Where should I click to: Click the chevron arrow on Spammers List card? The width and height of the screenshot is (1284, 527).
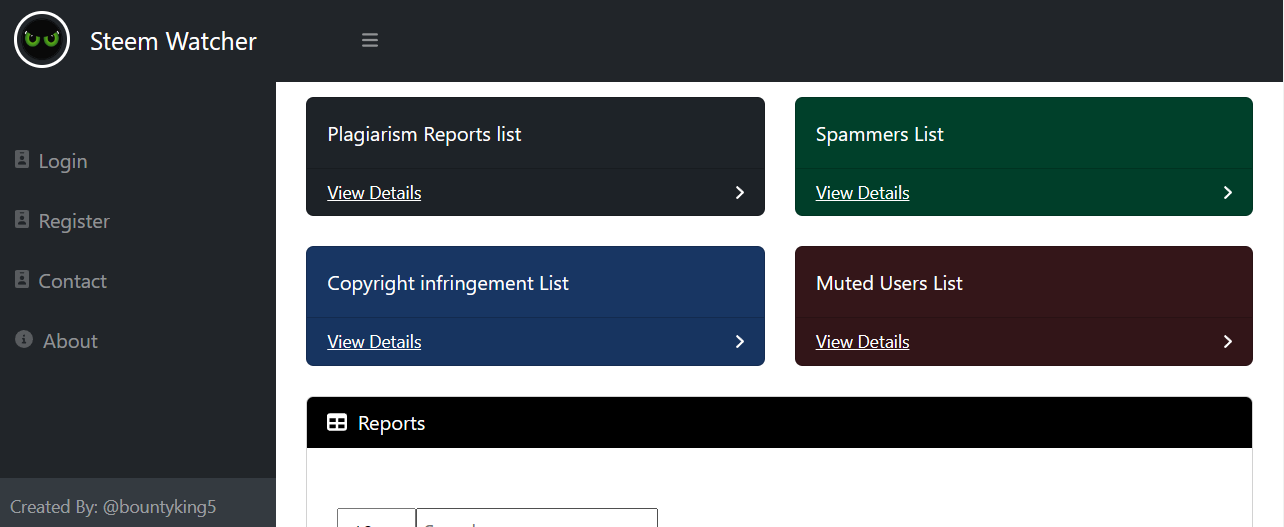(x=1228, y=192)
